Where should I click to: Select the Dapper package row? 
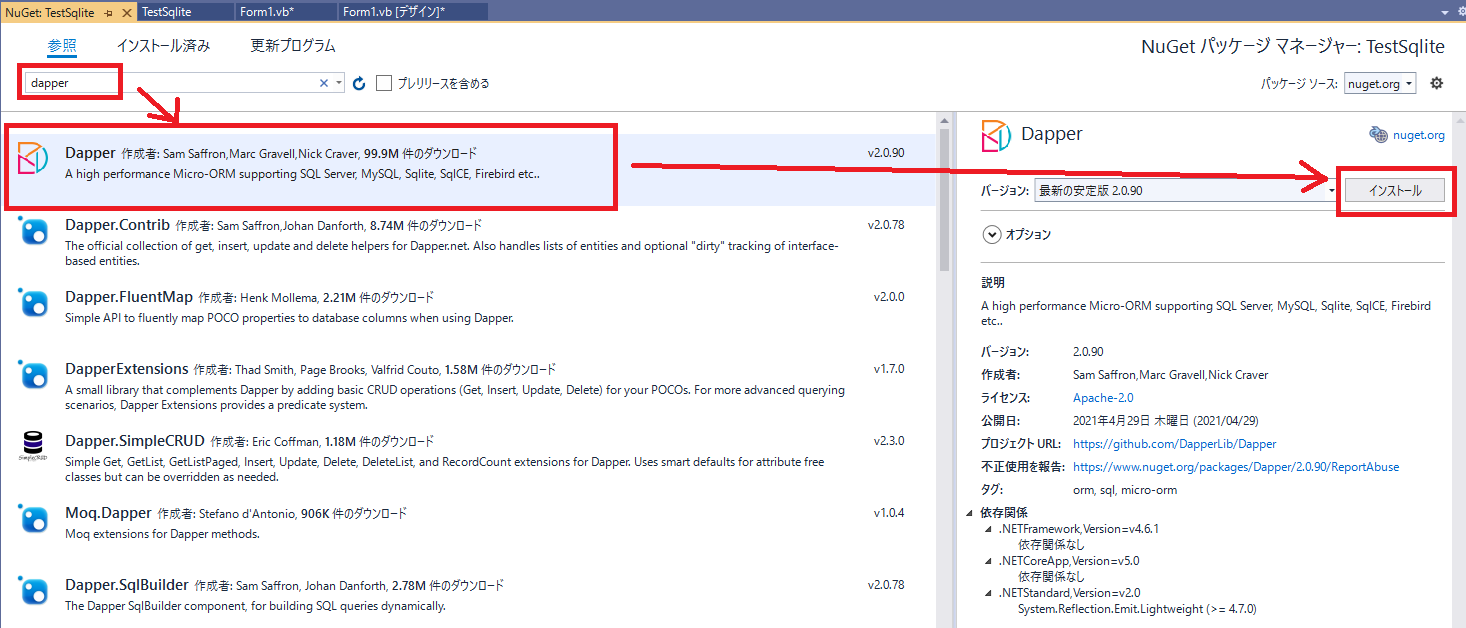[470, 170]
